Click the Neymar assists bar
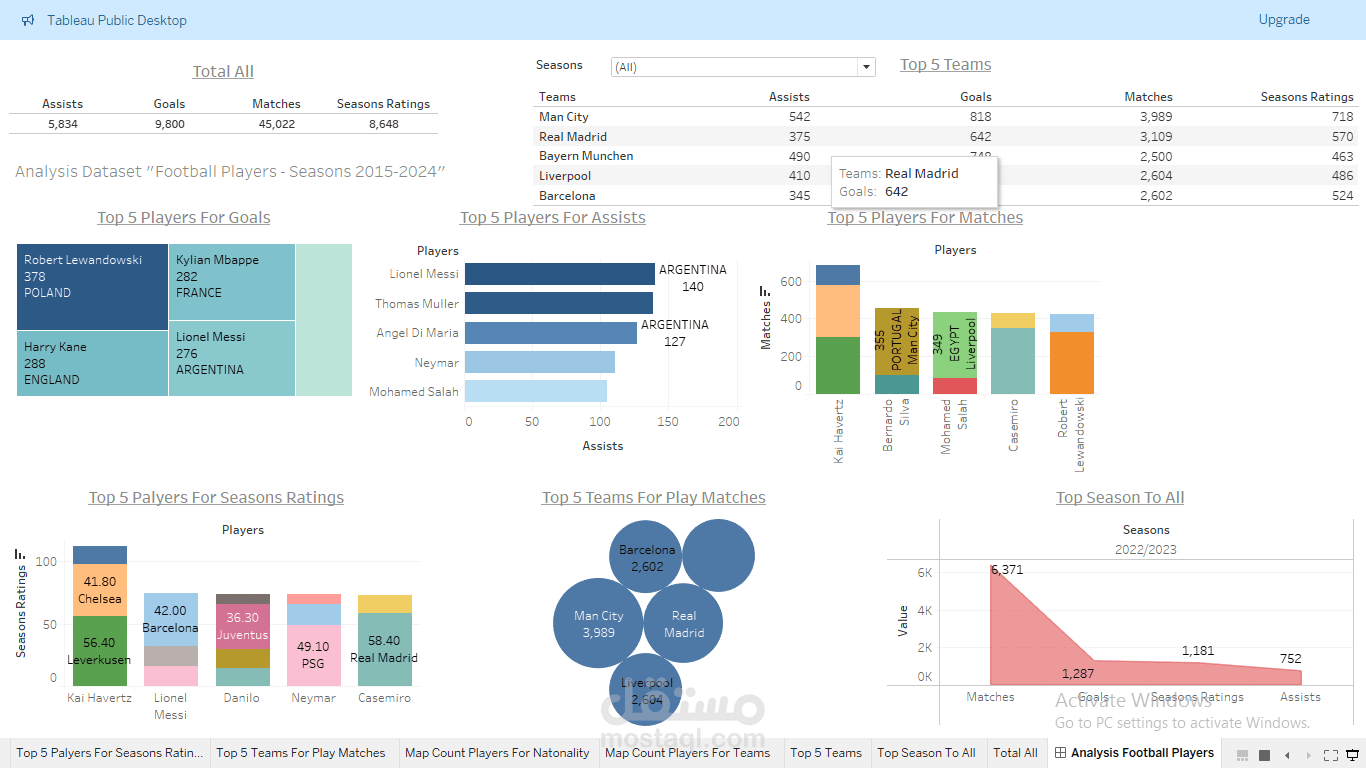 pos(540,362)
